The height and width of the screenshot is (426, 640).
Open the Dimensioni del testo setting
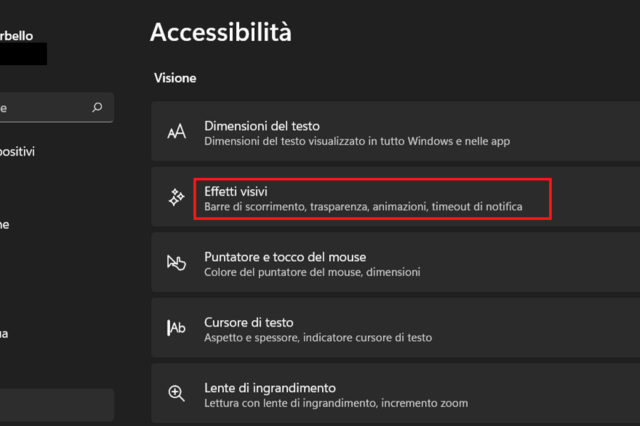point(262,126)
